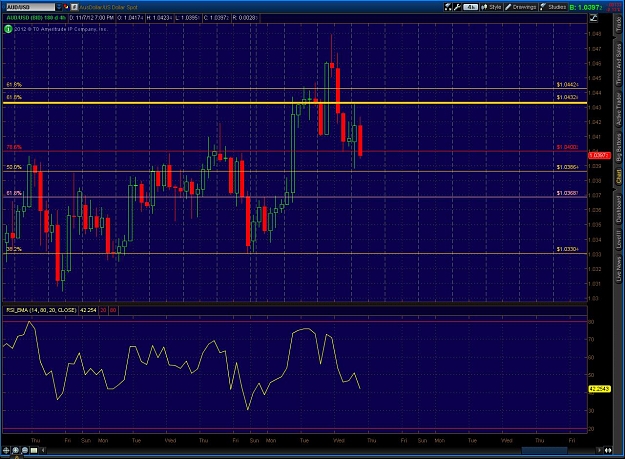Click the color-link clipboard icon beside symbol
The image size is (625, 459).
pos(66,7)
